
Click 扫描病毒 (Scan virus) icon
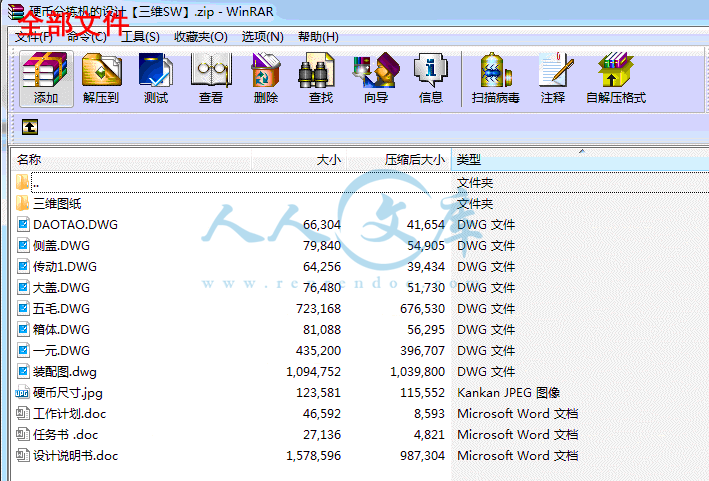tap(496, 78)
